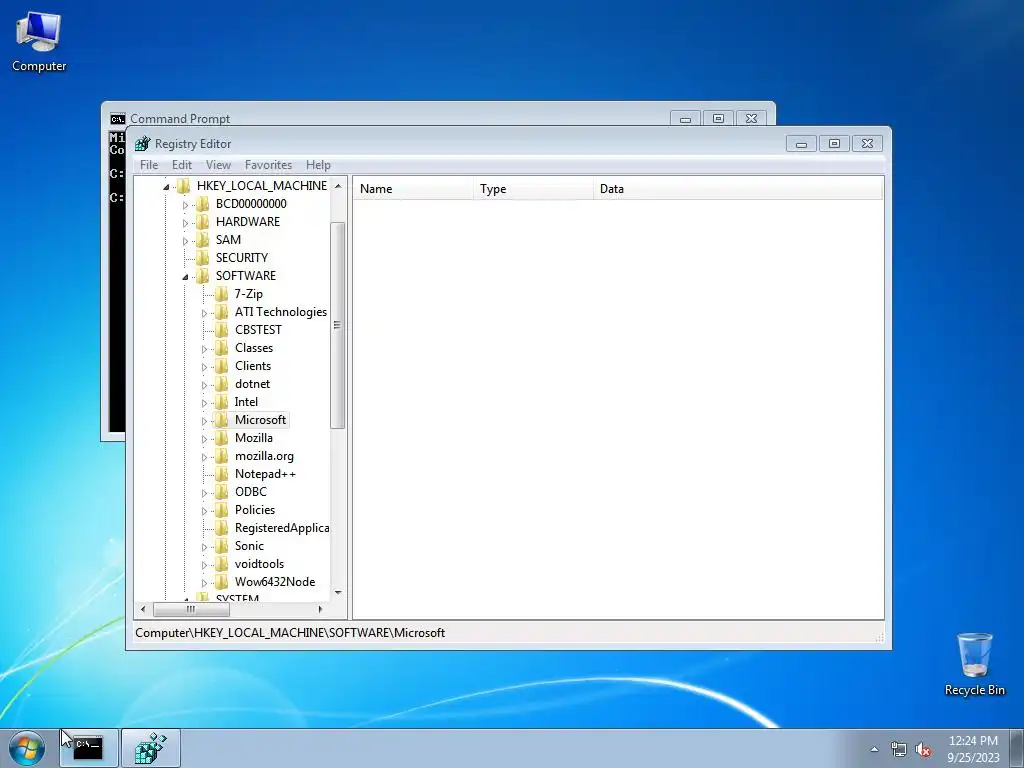Click the Registry Editor title bar icon
The image size is (1024, 768).
(142, 144)
